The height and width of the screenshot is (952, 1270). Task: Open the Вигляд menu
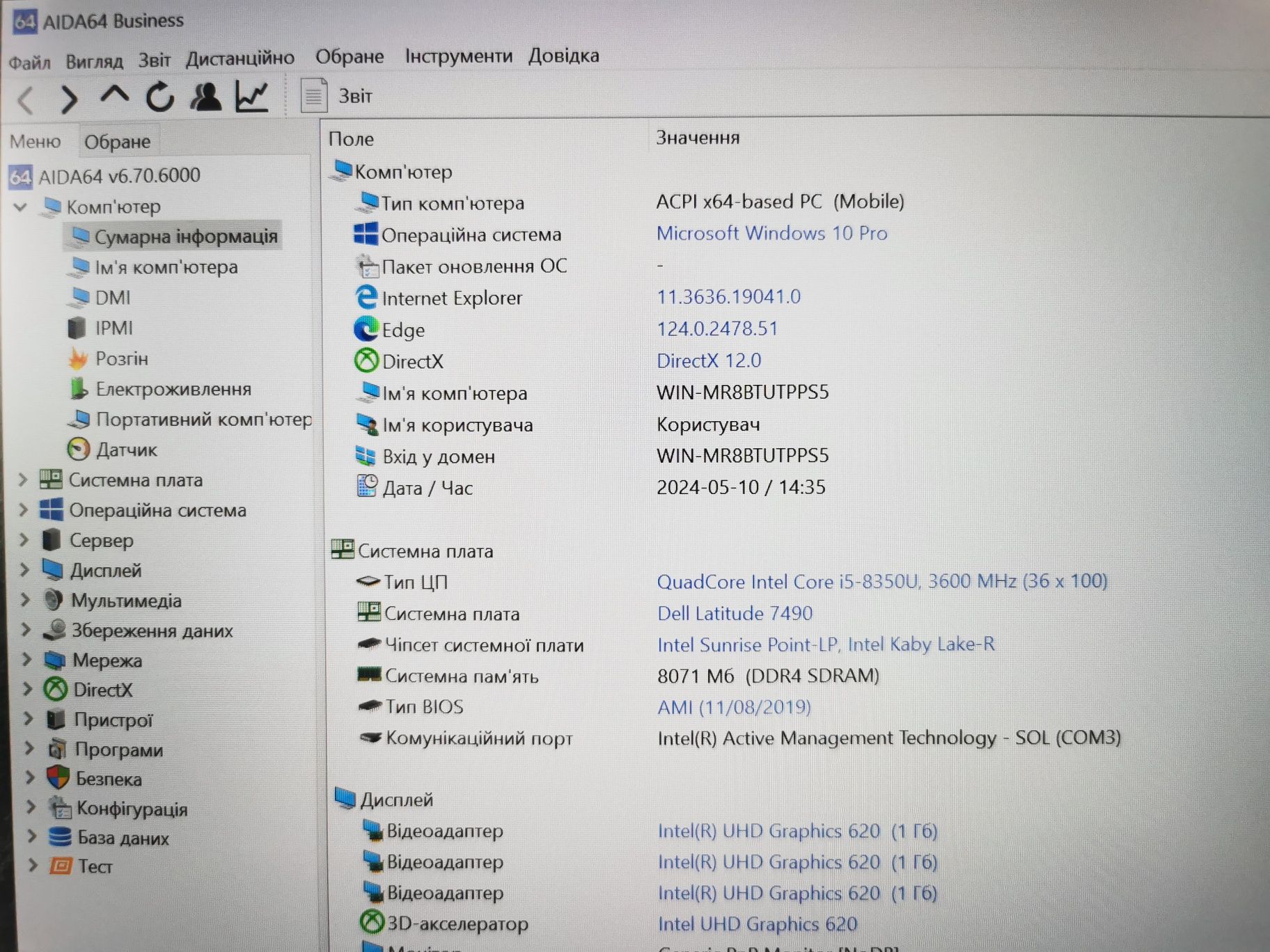[x=94, y=61]
